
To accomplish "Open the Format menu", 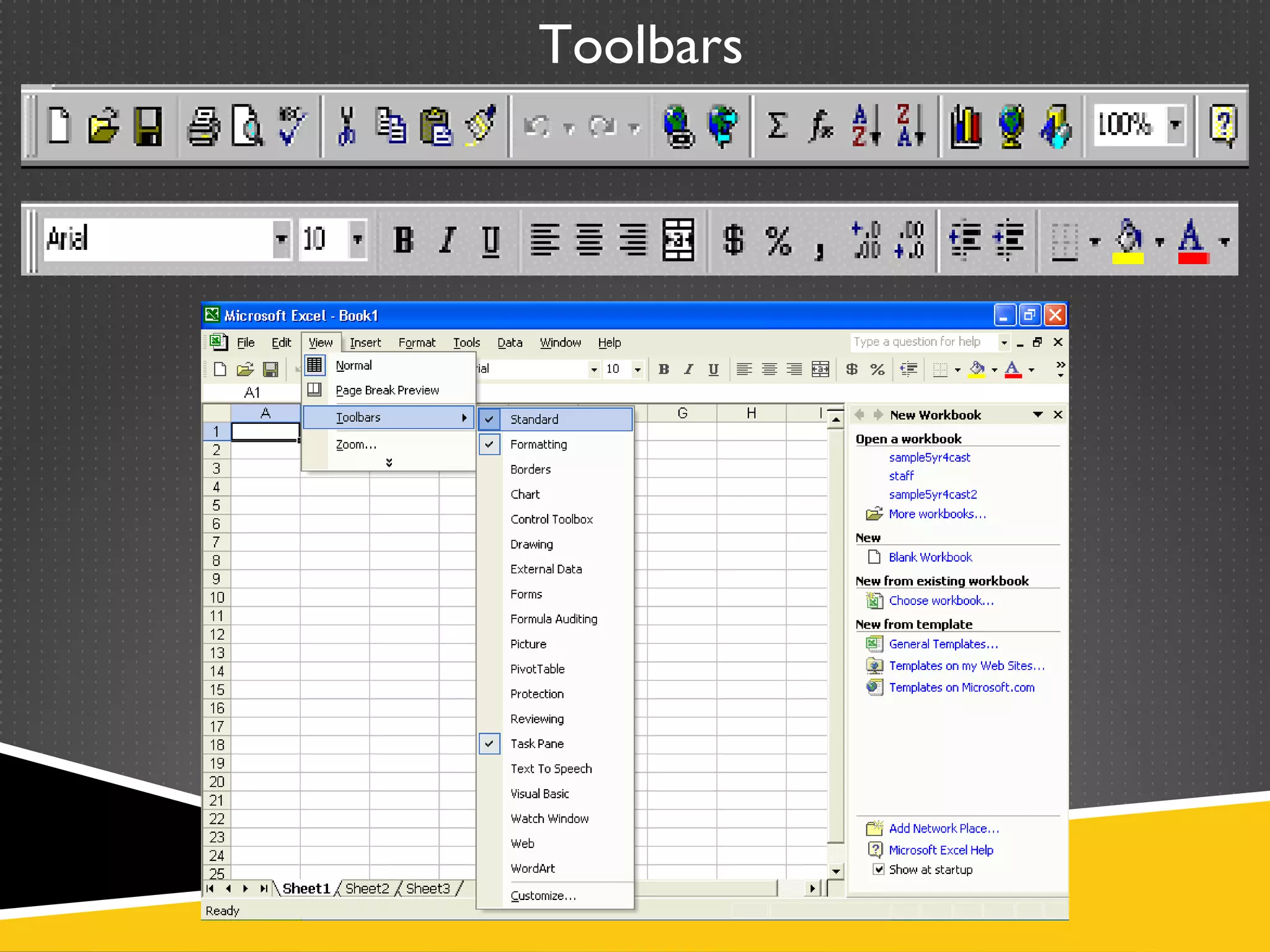I will [417, 343].
